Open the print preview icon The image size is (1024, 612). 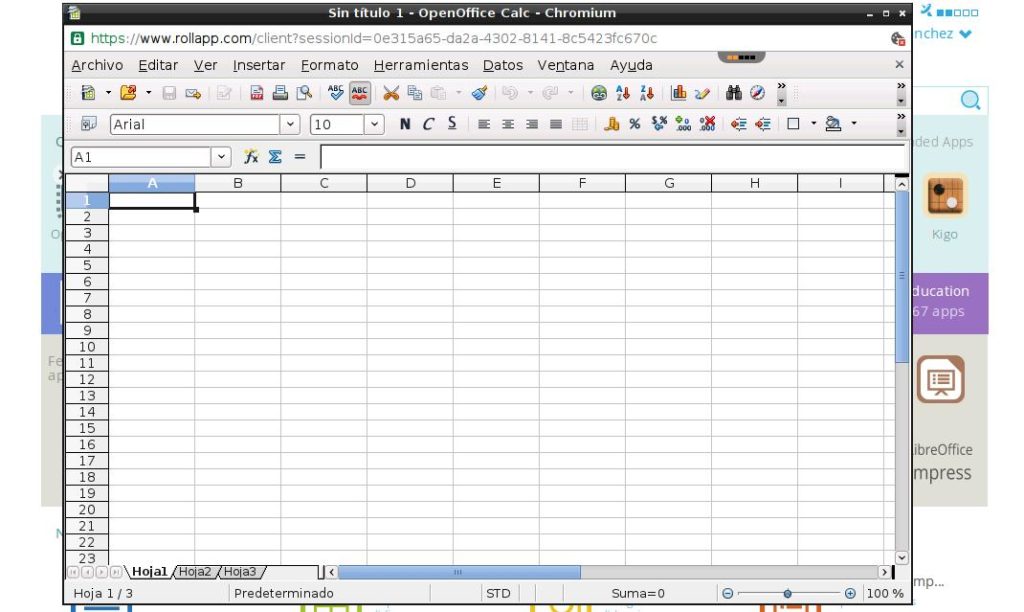(x=303, y=93)
